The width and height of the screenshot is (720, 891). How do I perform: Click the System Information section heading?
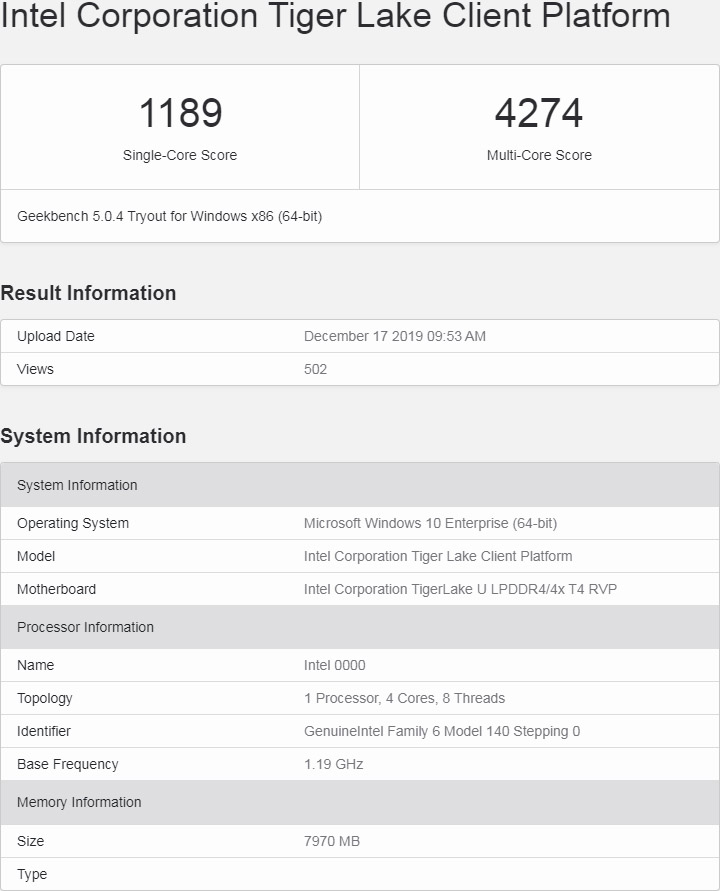[x=93, y=436]
